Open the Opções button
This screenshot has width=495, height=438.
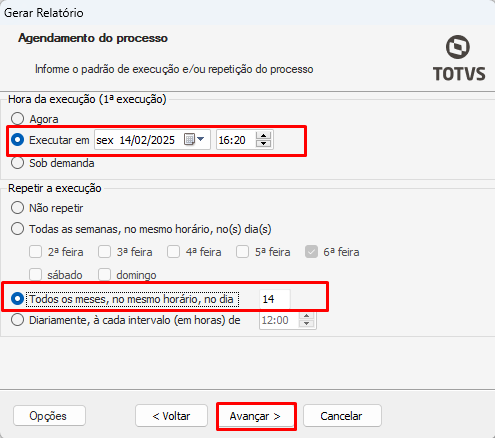(x=49, y=416)
